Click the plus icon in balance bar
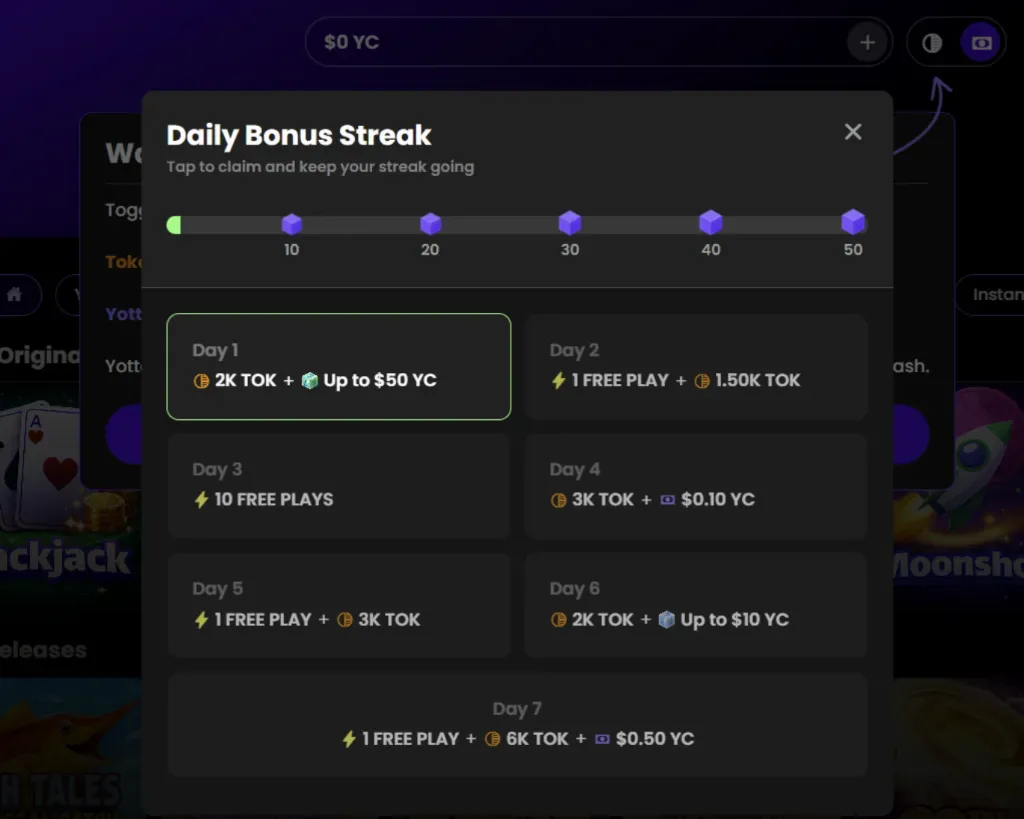 click(x=867, y=42)
